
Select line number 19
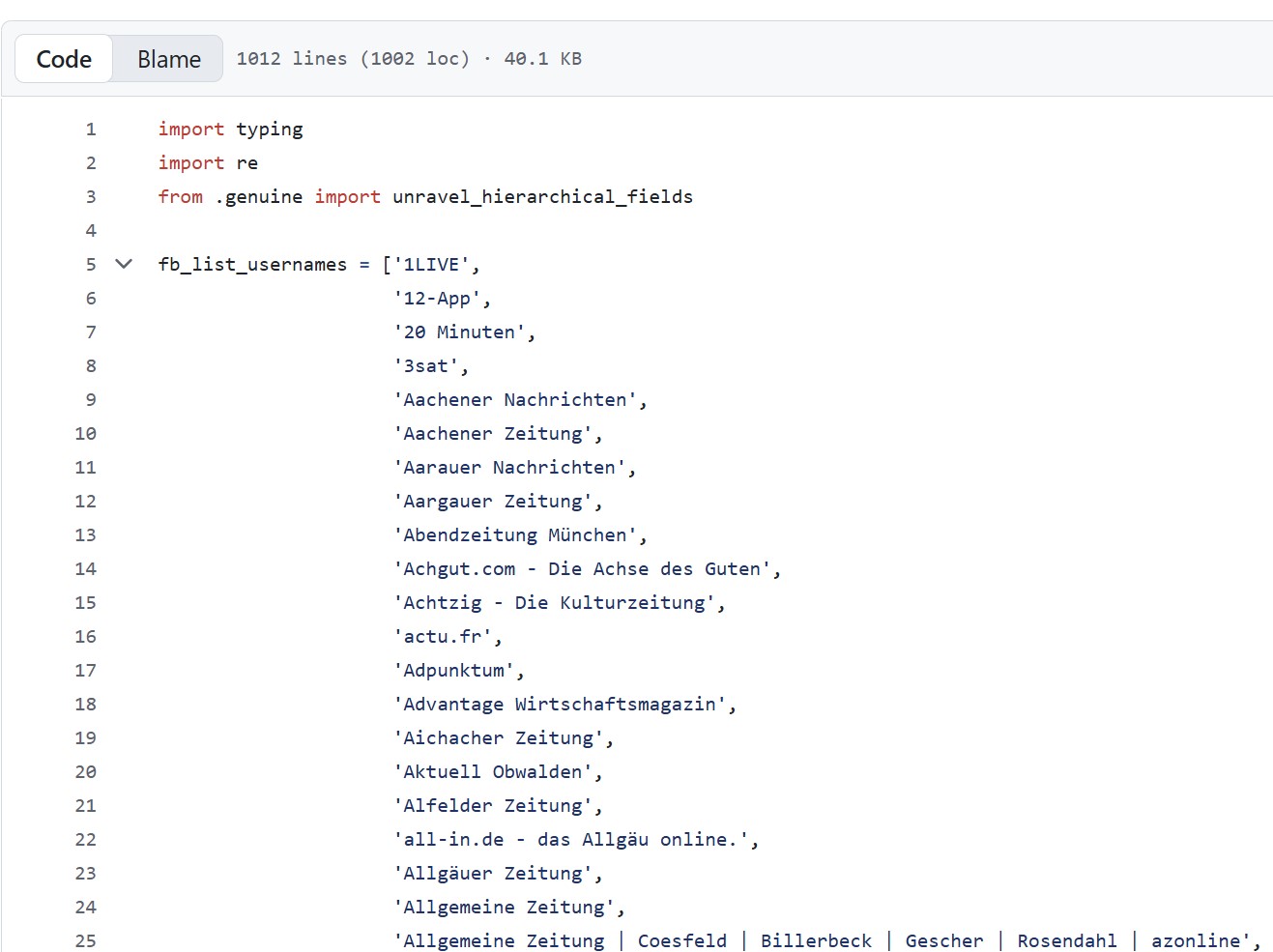[86, 738]
